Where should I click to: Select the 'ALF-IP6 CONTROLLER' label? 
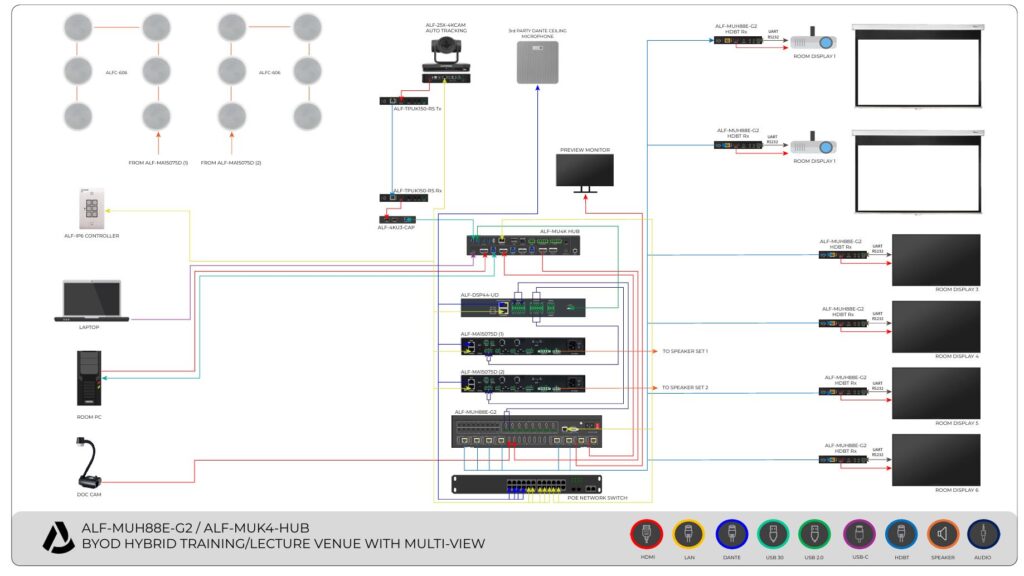click(x=91, y=236)
